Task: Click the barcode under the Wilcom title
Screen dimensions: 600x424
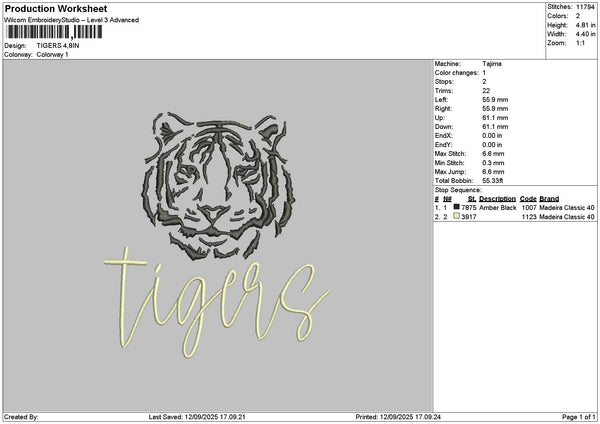Action: (x=54, y=32)
